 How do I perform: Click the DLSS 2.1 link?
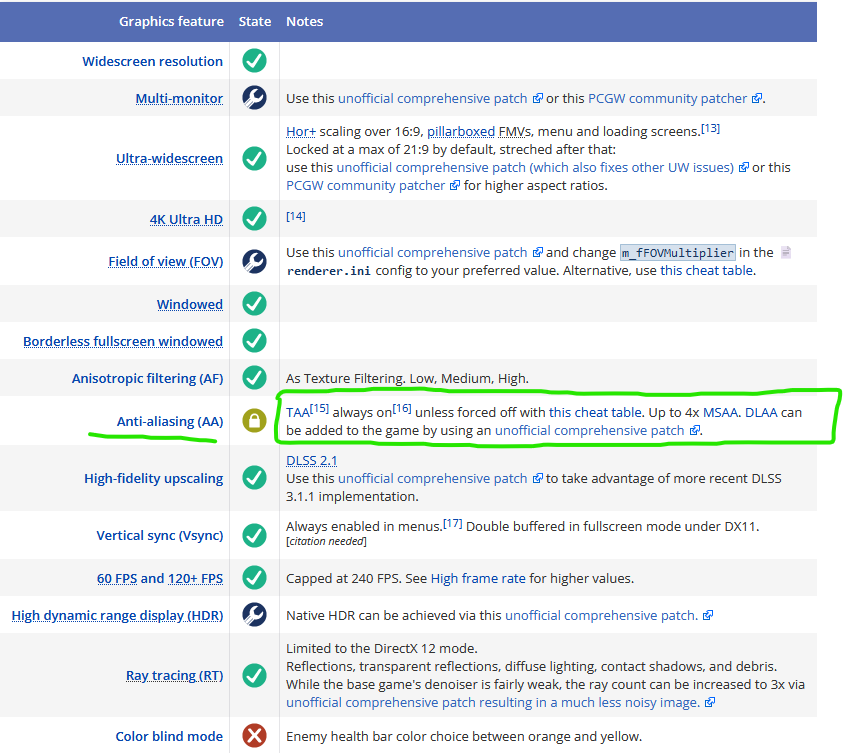click(311, 461)
